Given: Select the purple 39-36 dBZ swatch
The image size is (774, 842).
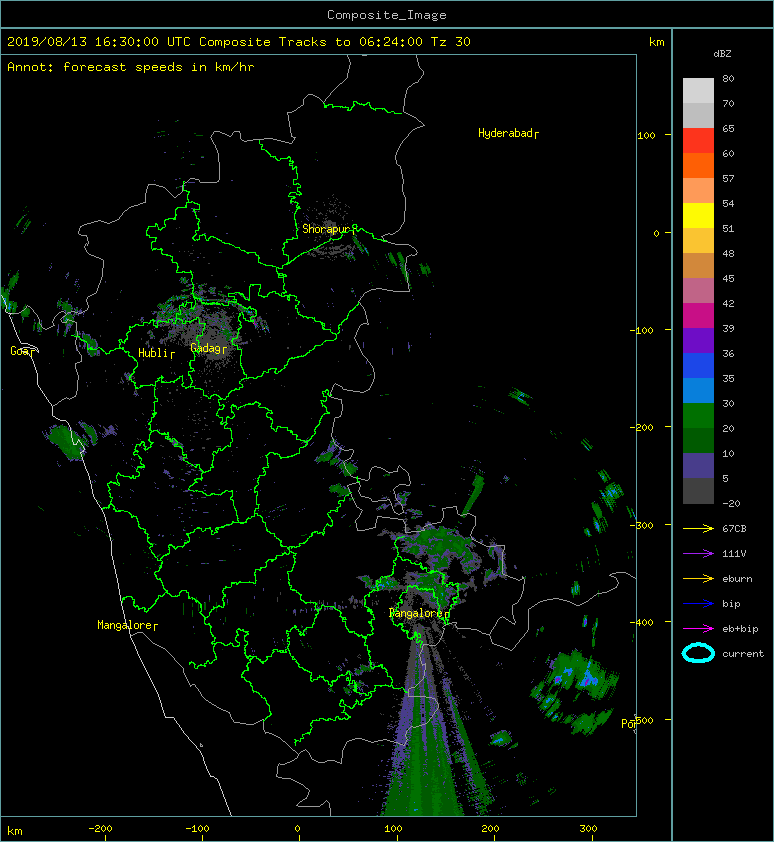Looking at the screenshot, I should [698, 340].
